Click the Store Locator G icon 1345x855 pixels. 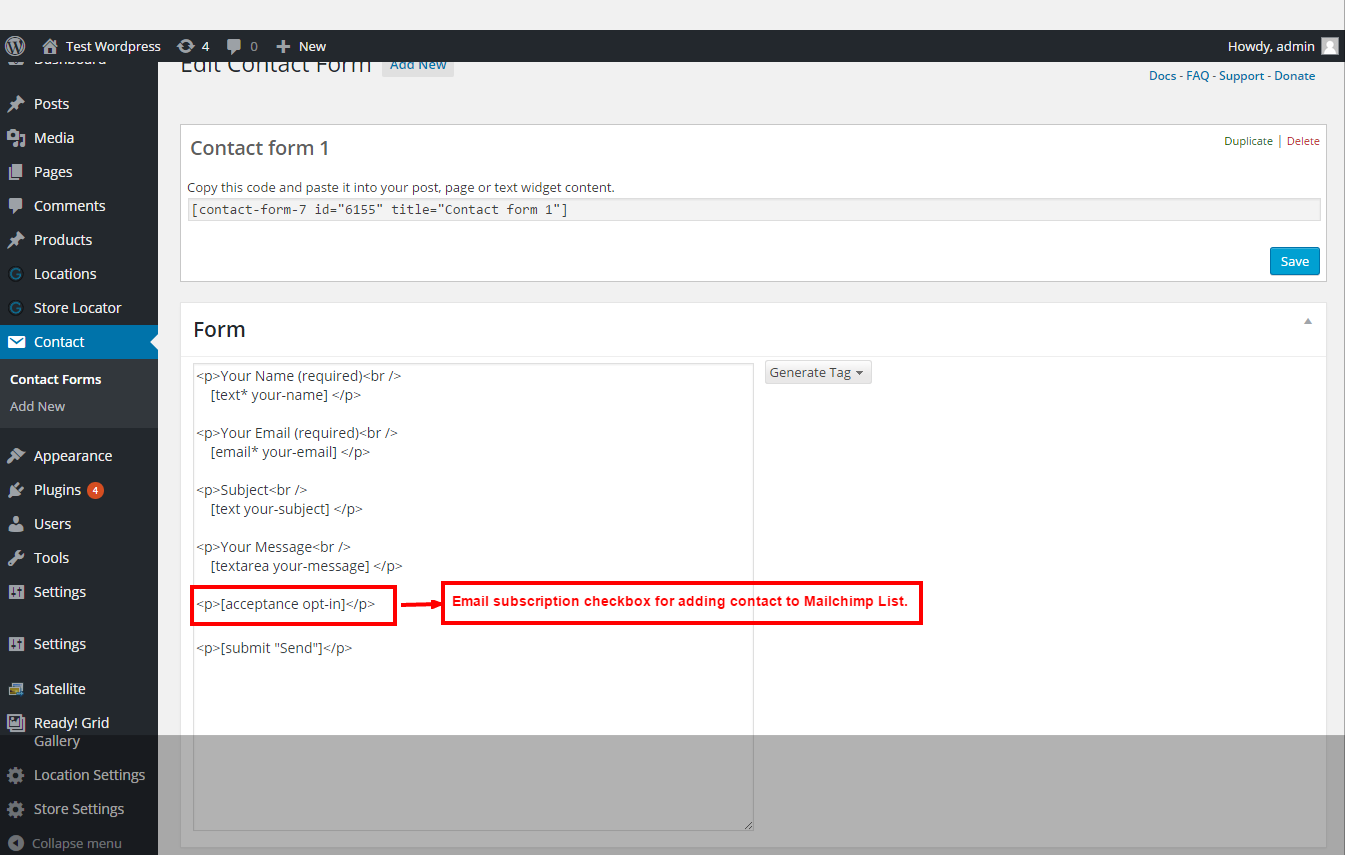[16, 308]
